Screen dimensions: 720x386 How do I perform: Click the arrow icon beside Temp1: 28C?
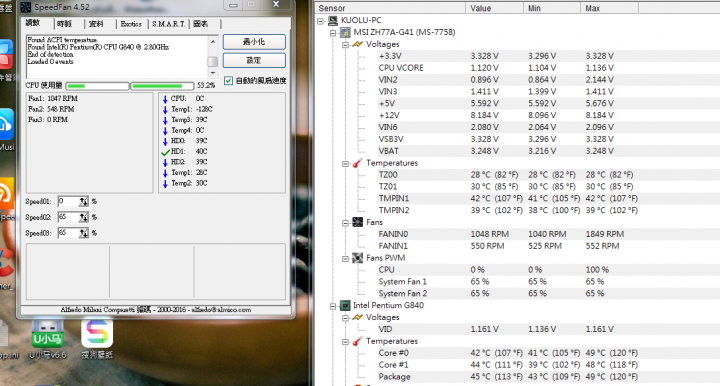pos(165,173)
